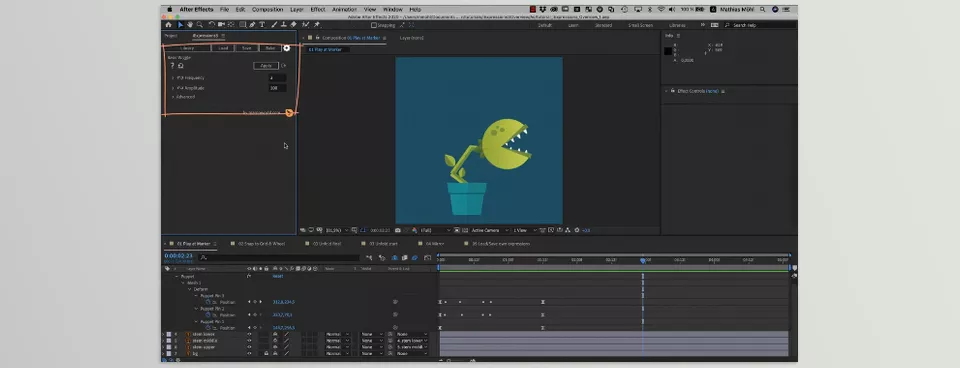Select the Hand tool
The image size is (960, 368).
[190, 24]
